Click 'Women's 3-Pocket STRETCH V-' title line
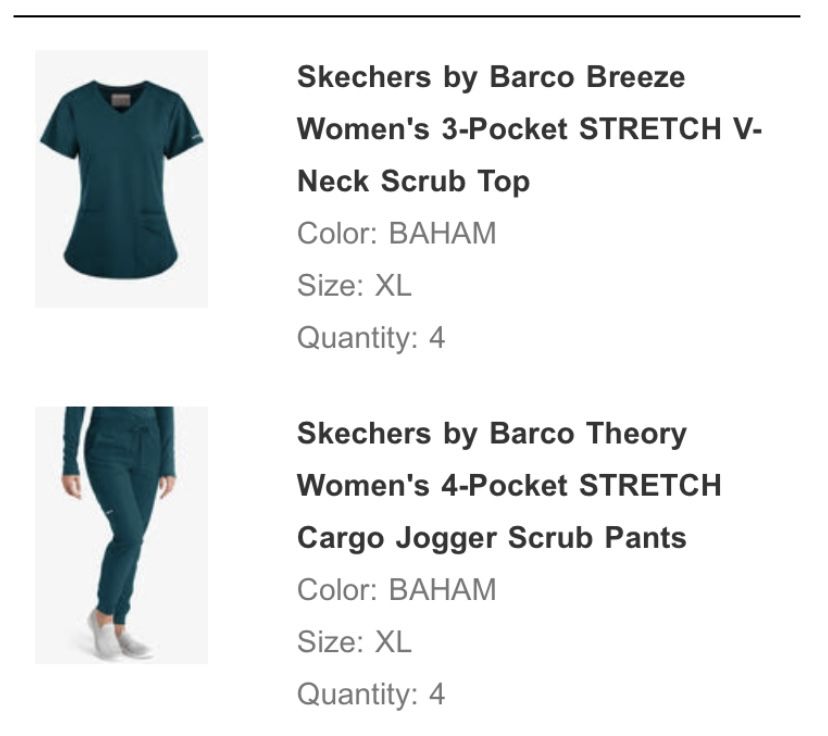This screenshot has width=828, height=736. [529, 129]
